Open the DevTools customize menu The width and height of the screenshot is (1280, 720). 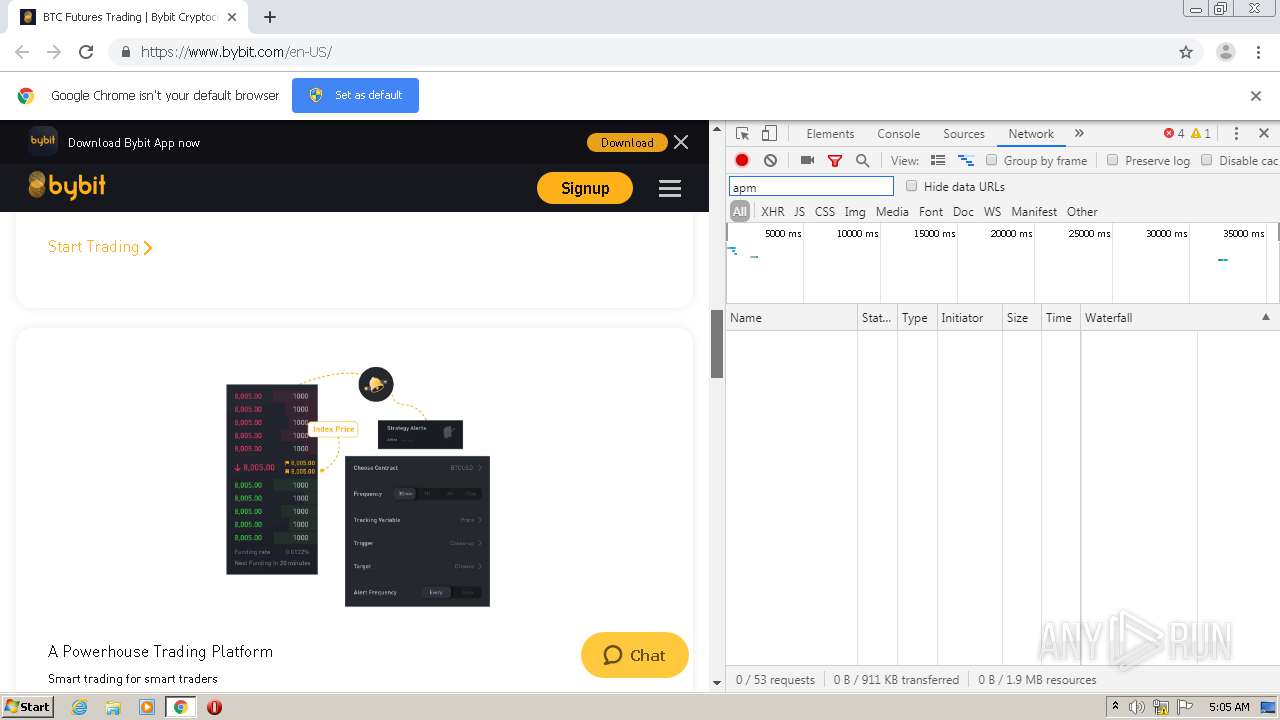(x=1236, y=133)
